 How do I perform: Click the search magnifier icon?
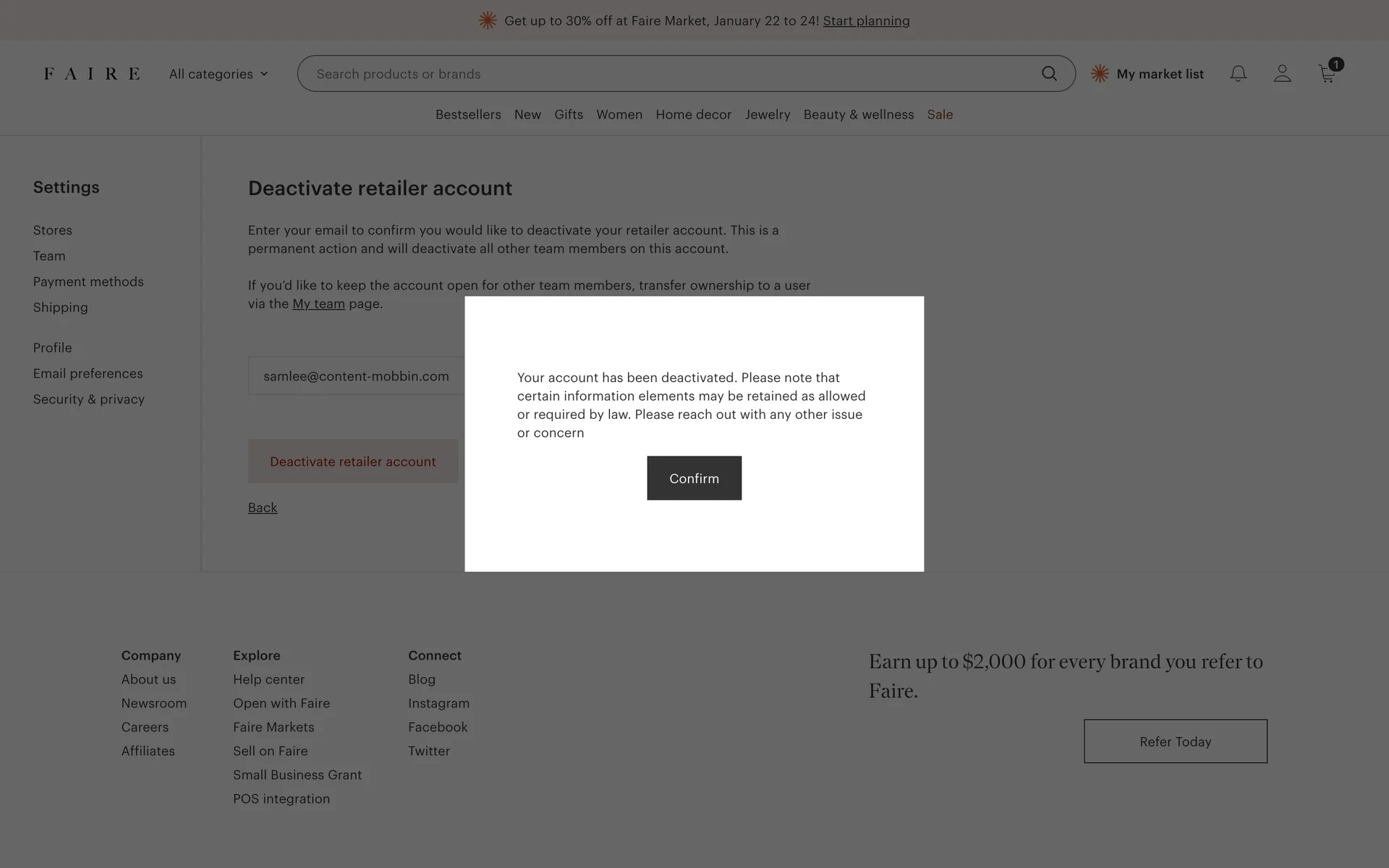pyautogui.click(x=1049, y=74)
